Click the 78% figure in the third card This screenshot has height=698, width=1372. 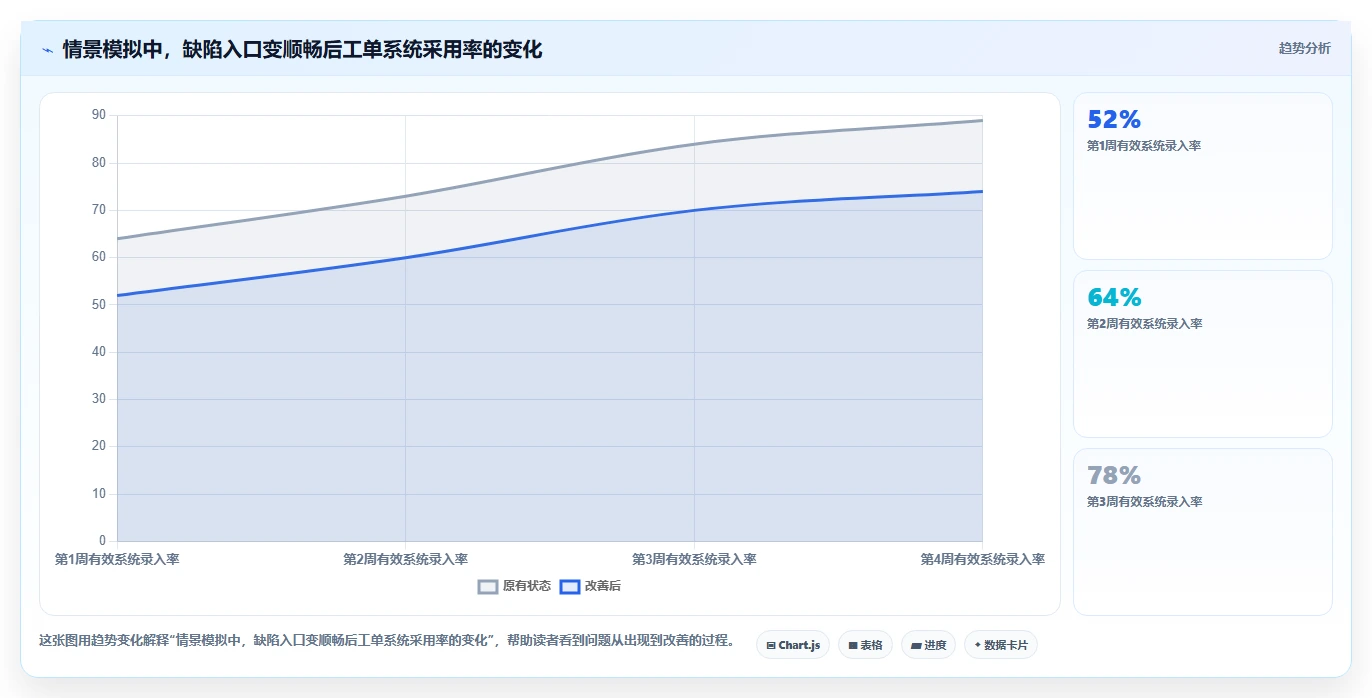click(x=1114, y=476)
